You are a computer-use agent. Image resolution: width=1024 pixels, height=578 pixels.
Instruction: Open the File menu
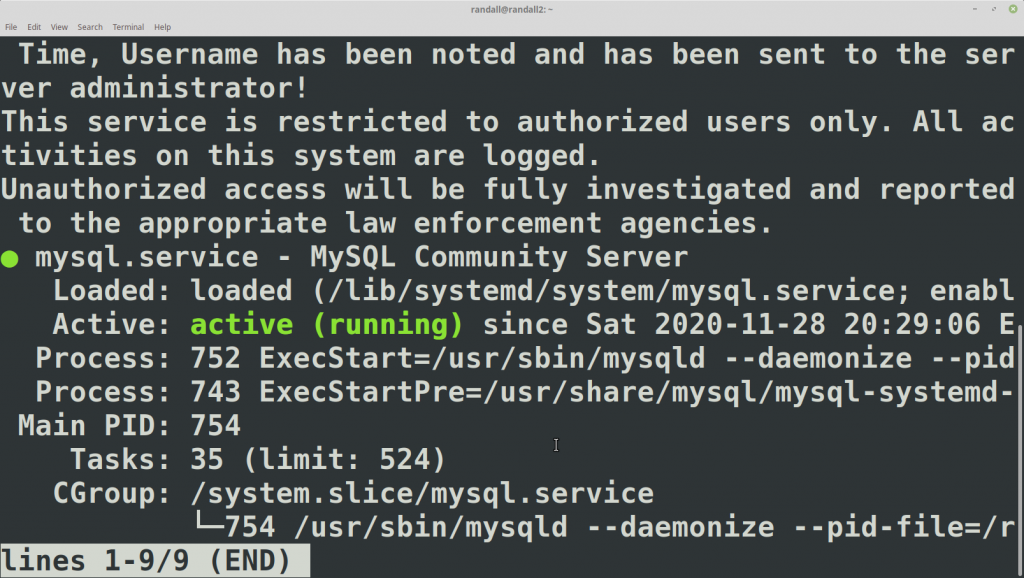coord(11,27)
